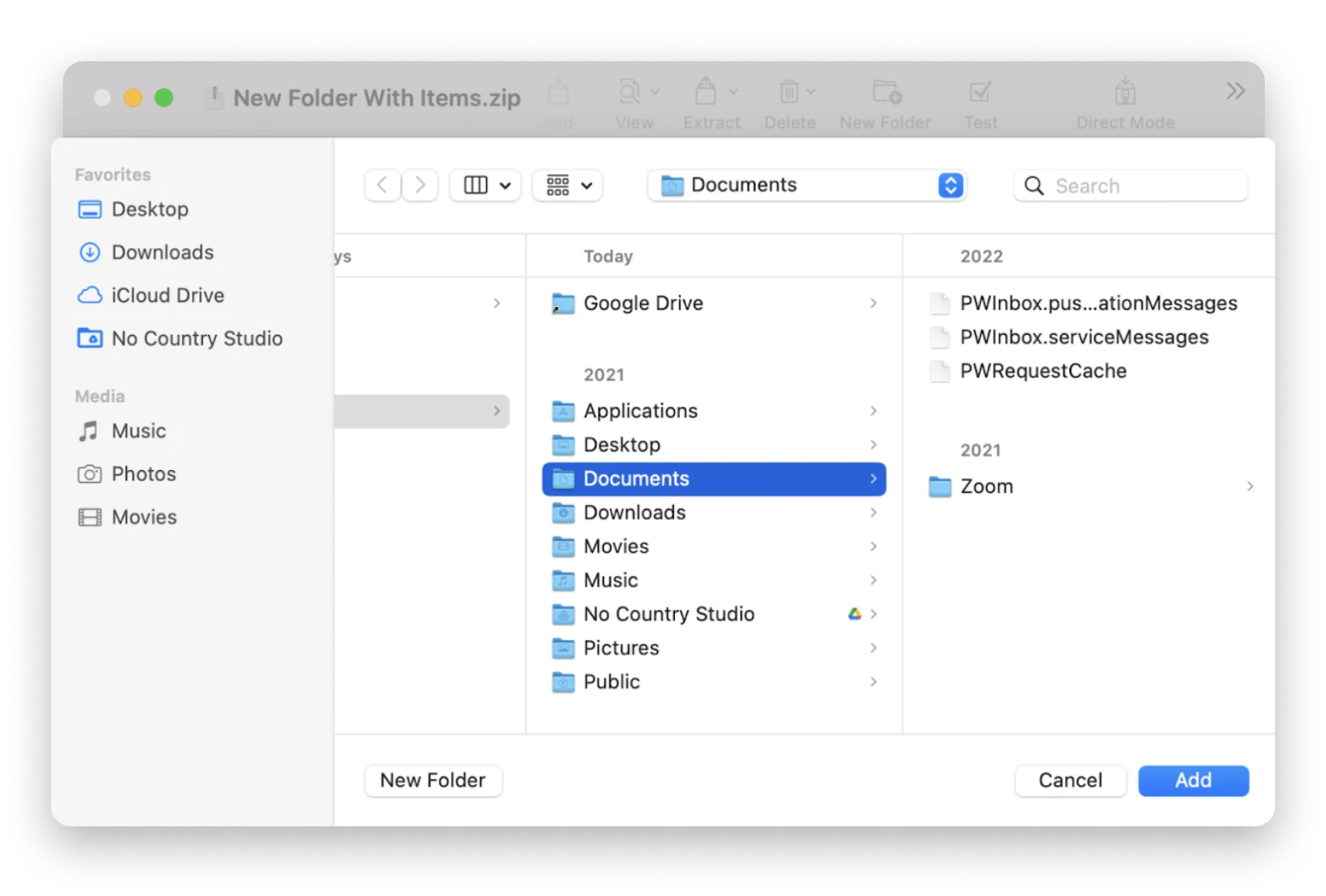Click the New Folder button

coord(433,780)
